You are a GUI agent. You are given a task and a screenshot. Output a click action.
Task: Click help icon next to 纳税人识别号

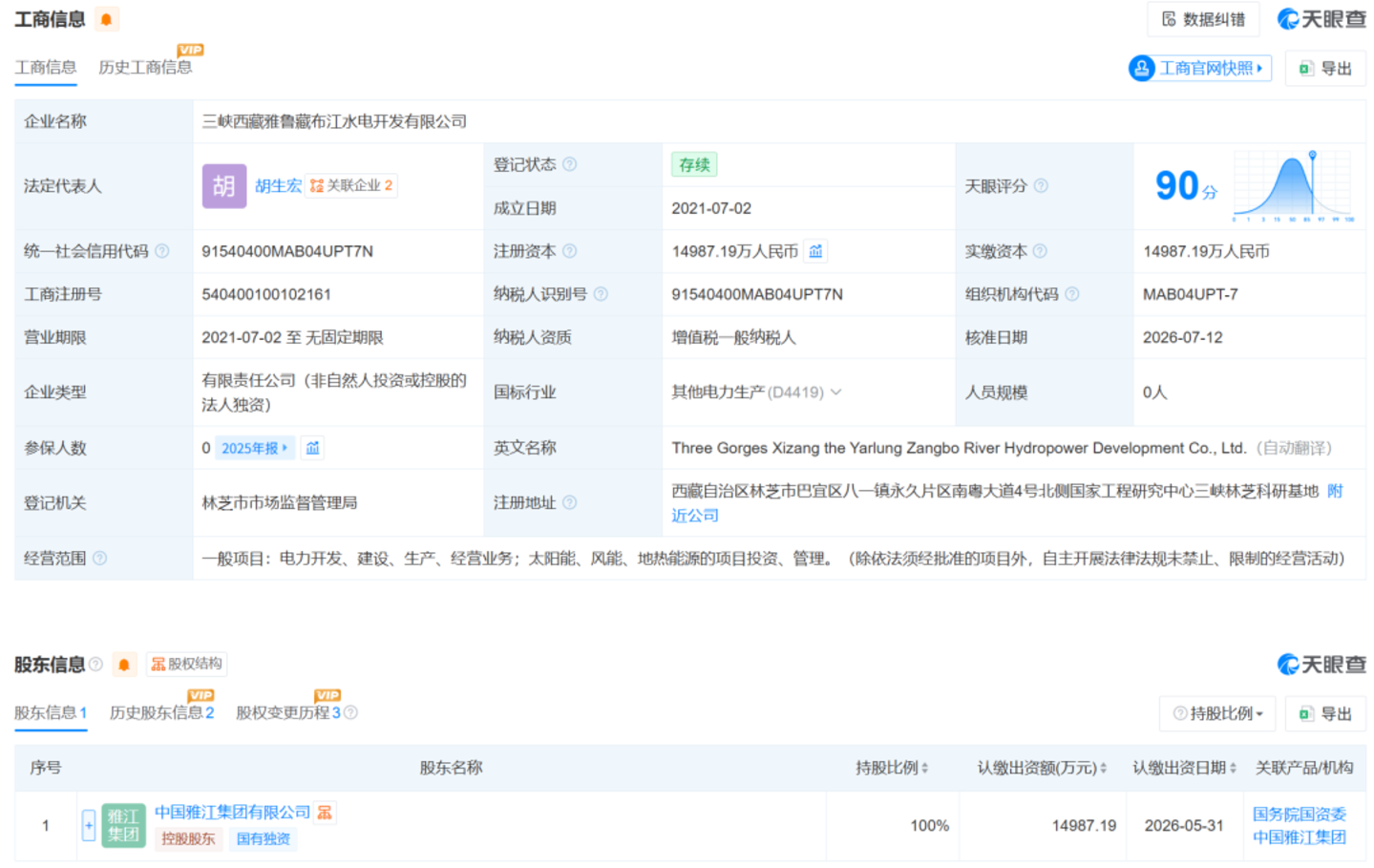click(x=601, y=294)
